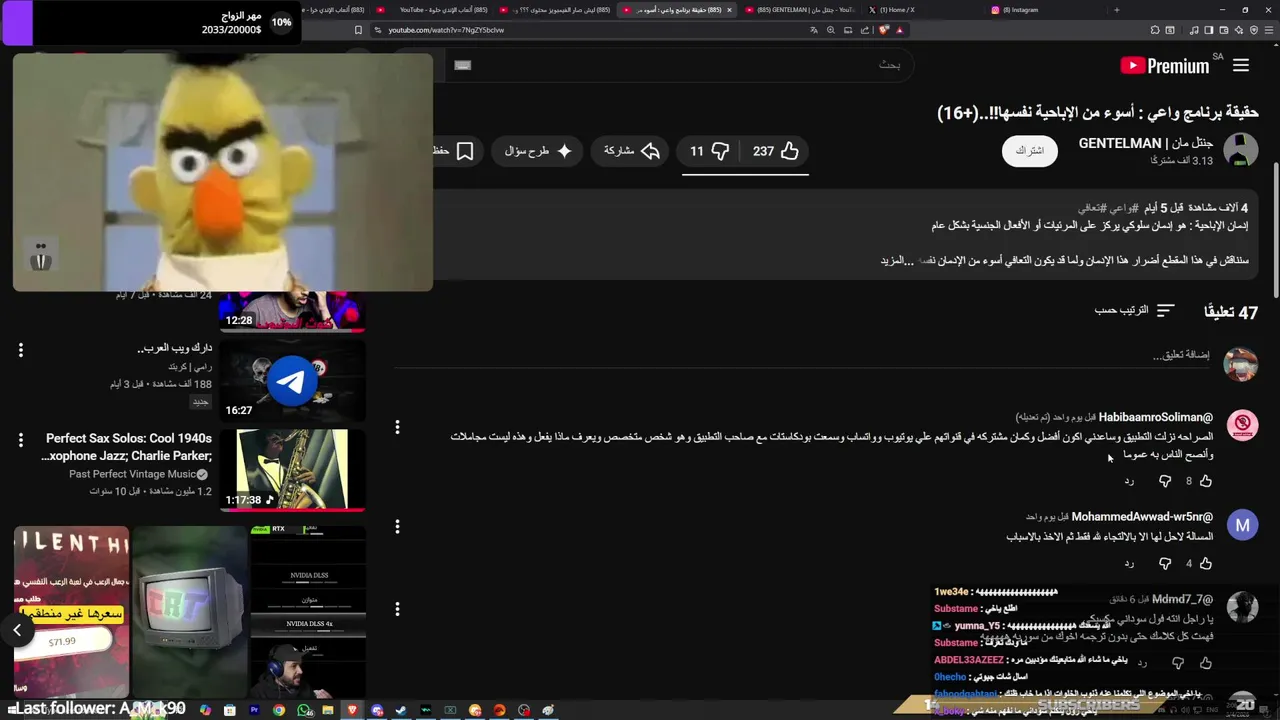The height and width of the screenshot is (720, 1280).
Task: Dislike MohammedAwwad-wr5nr's comment
Action: click(x=1165, y=563)
